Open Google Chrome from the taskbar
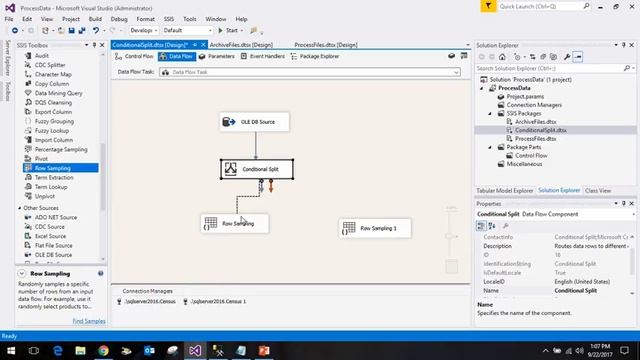The width and height of the screenshot is (640, 360). (103, 351)
